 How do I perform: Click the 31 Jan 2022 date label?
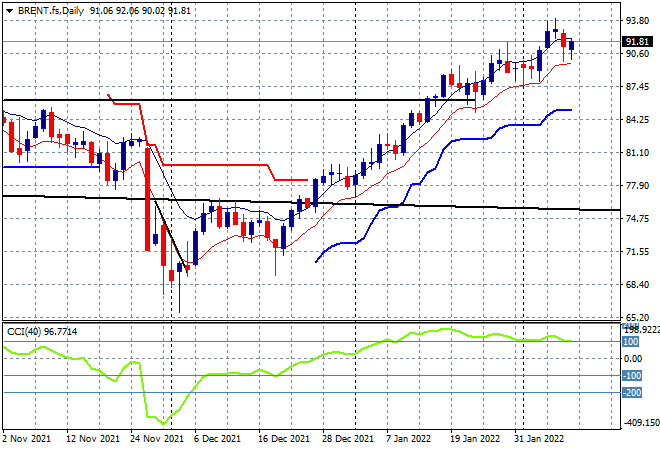tap(539, 439)
